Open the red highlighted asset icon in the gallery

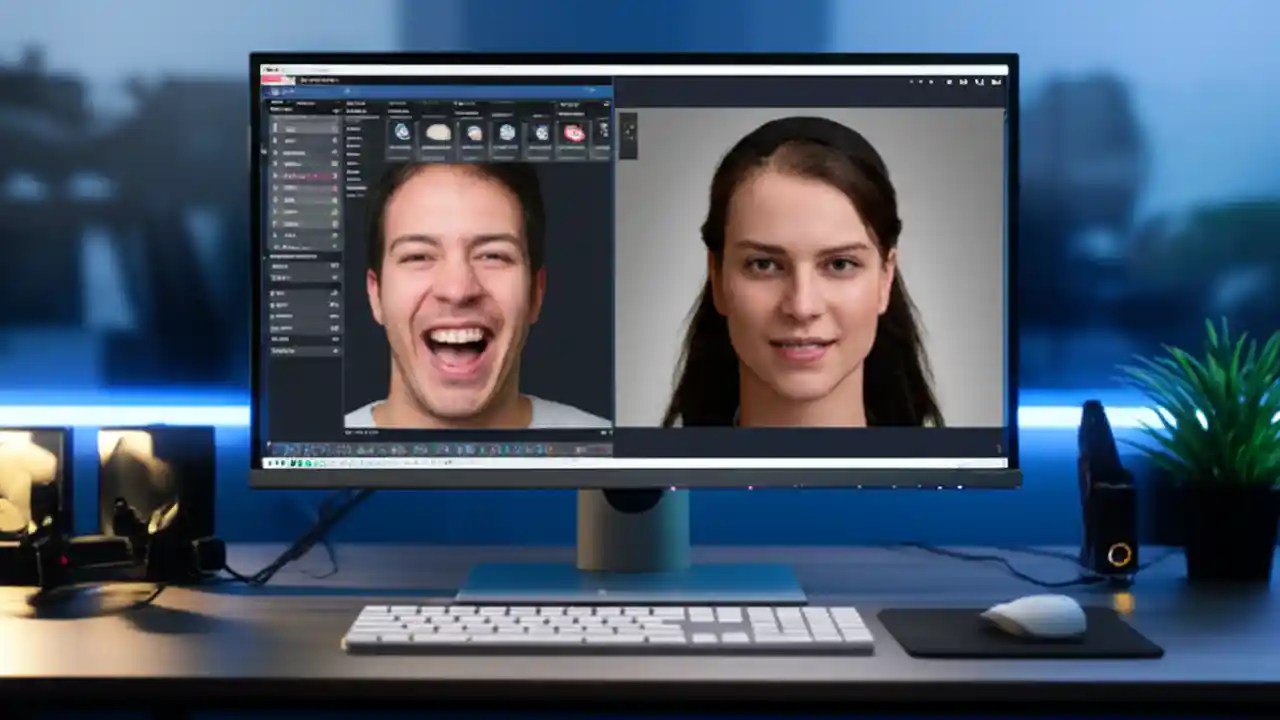point(575,133)
